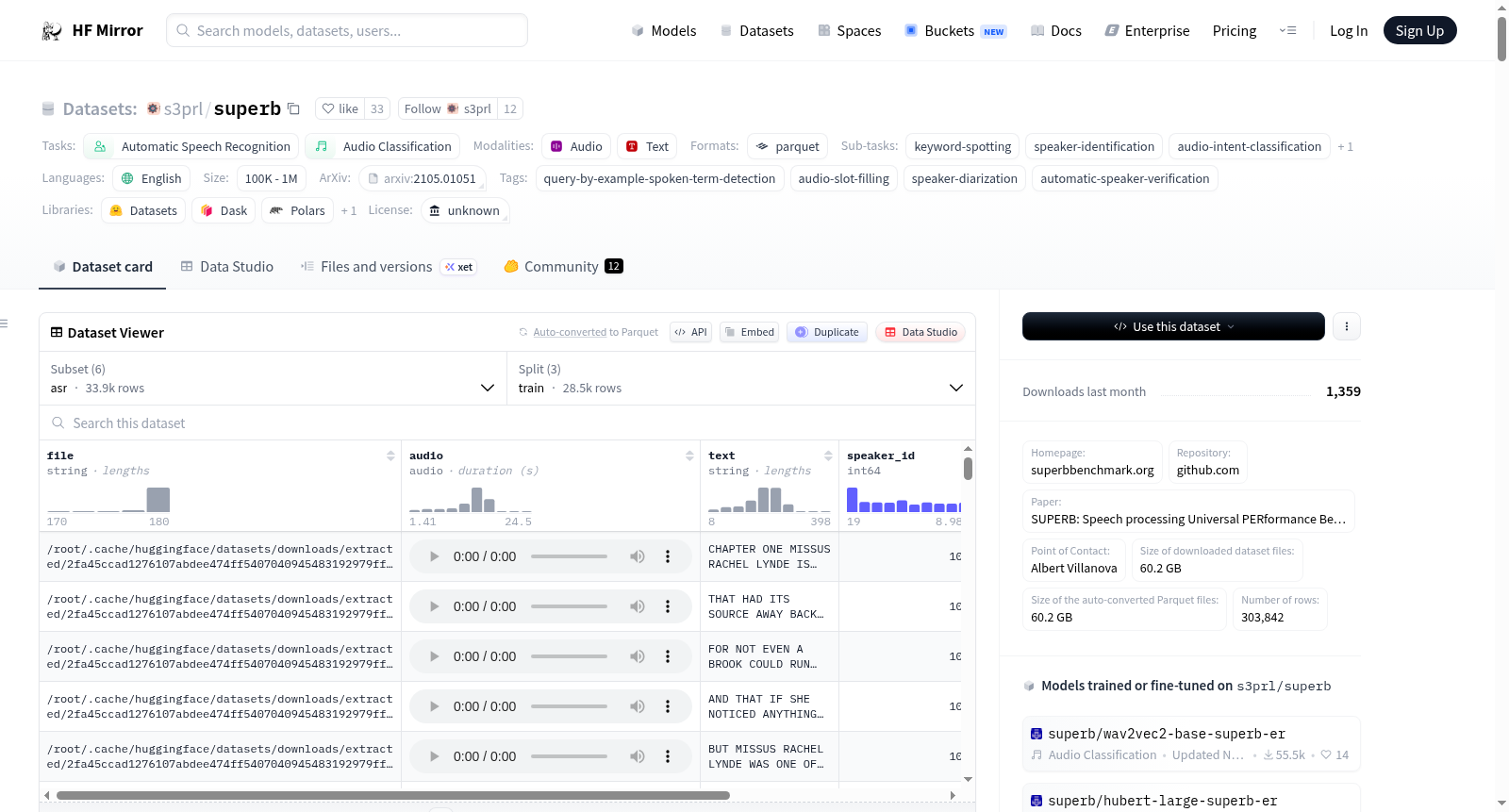The width and height of the screenshot is (1509, 812).
Task: Open Docs in the top navigation
Action: (1056, 31)
